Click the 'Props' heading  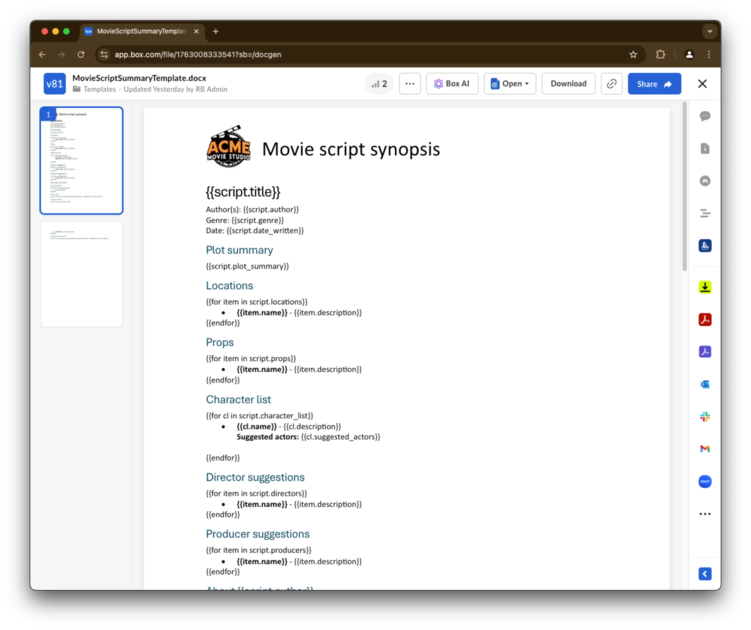tap(220, 343)
